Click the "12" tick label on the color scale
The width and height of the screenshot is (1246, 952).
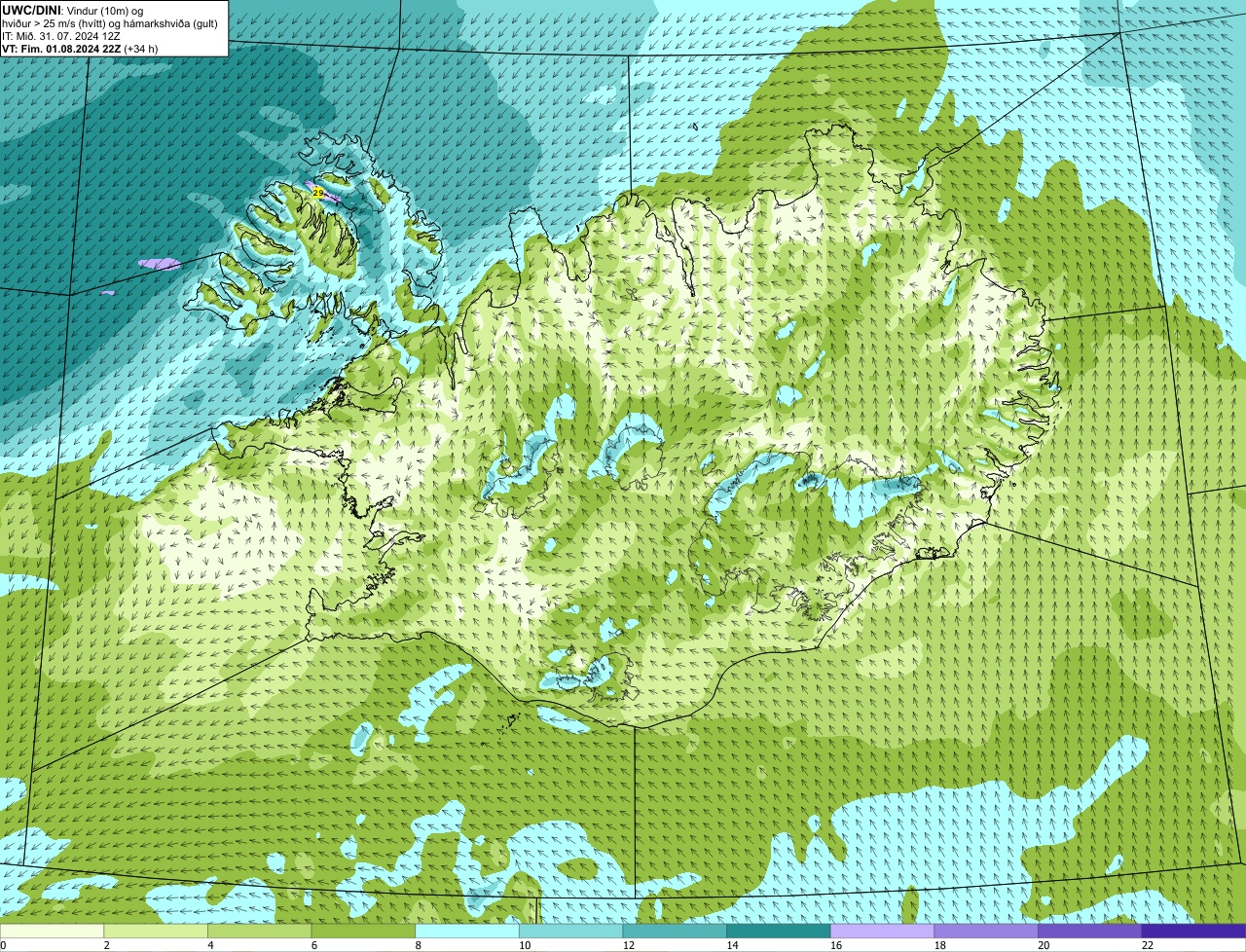click(x=628, y=945)
